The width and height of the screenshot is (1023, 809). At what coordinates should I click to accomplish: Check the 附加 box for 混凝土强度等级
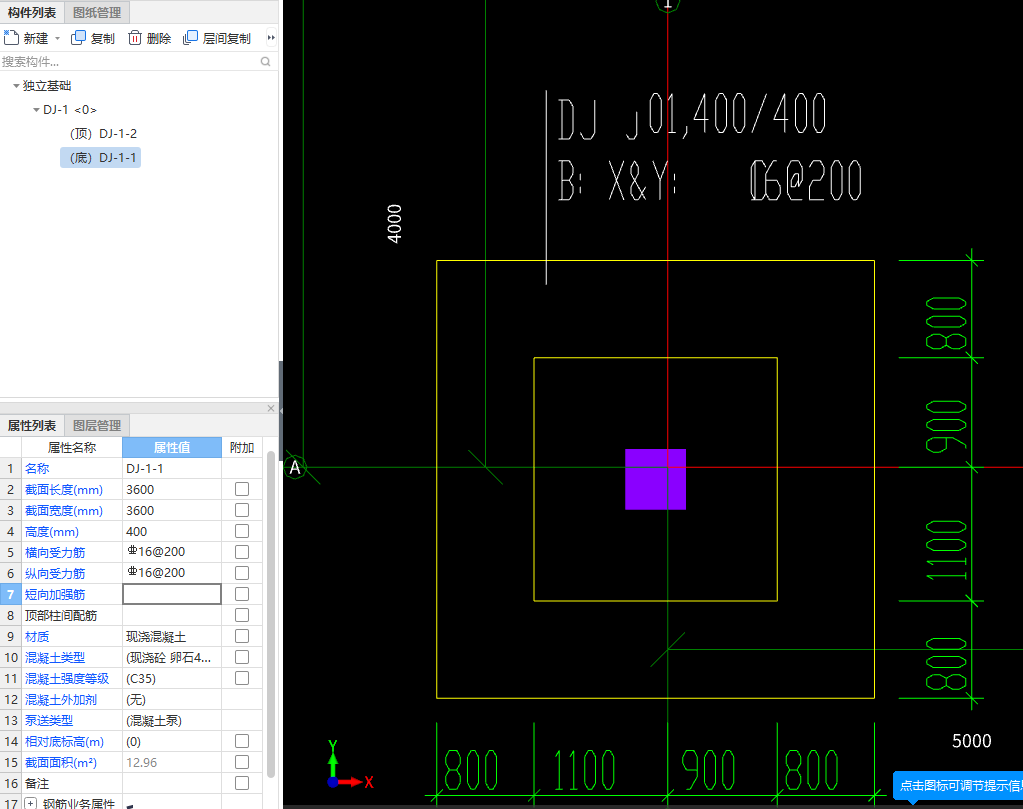pyautogui.click(x=241, y=678)
